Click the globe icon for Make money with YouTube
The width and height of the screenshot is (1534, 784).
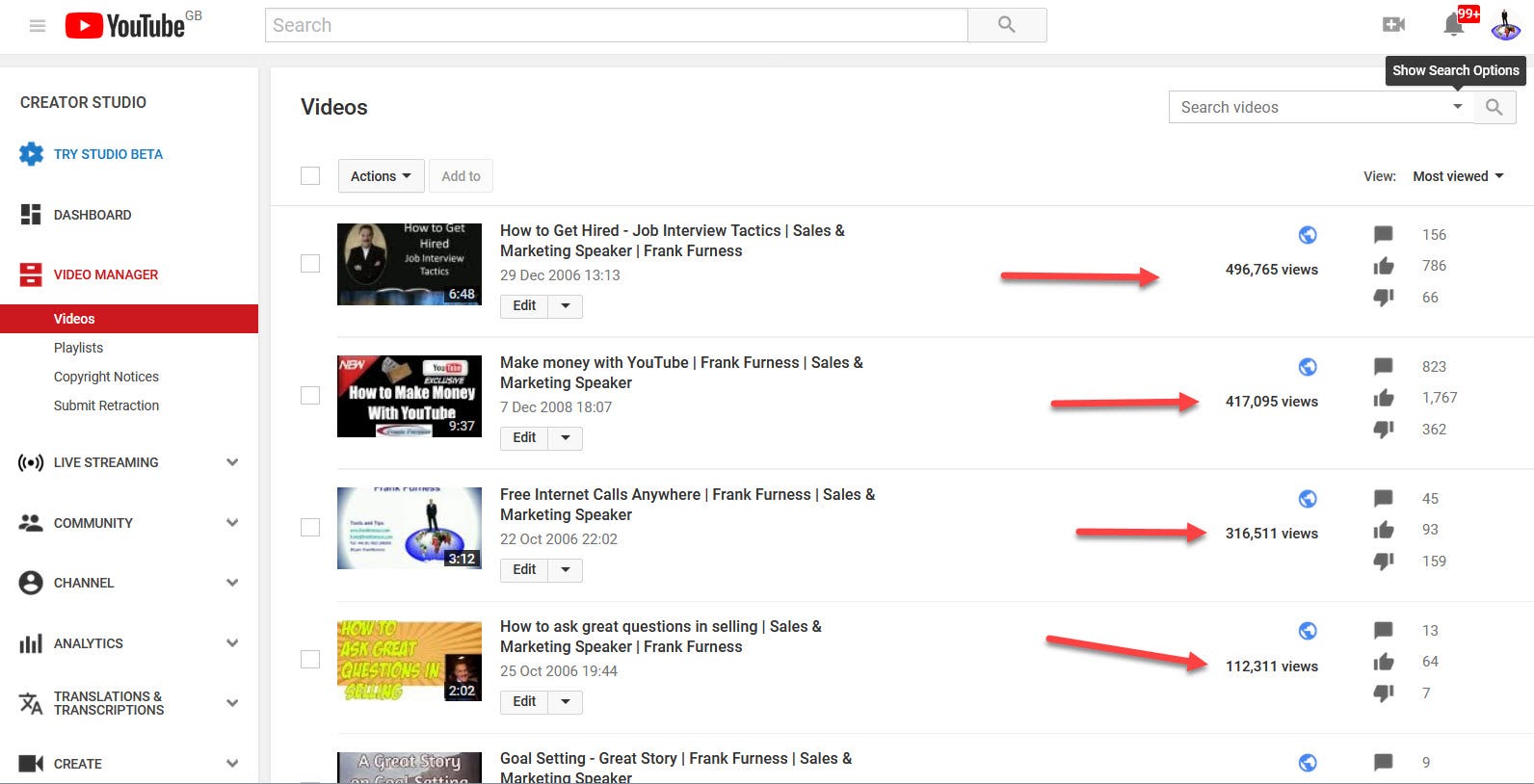1308,367
